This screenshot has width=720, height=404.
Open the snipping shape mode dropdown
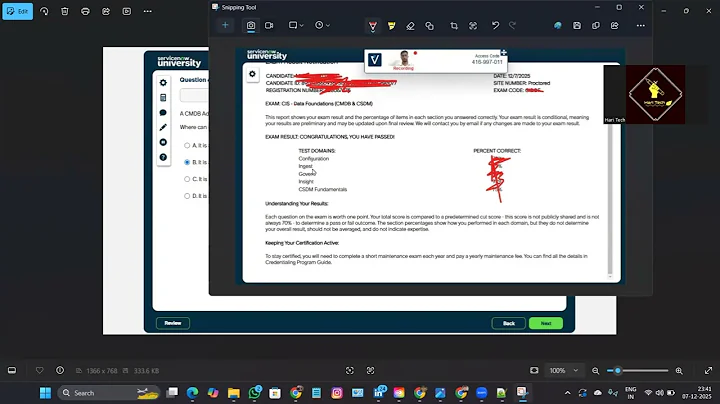(x=296, y=25)
